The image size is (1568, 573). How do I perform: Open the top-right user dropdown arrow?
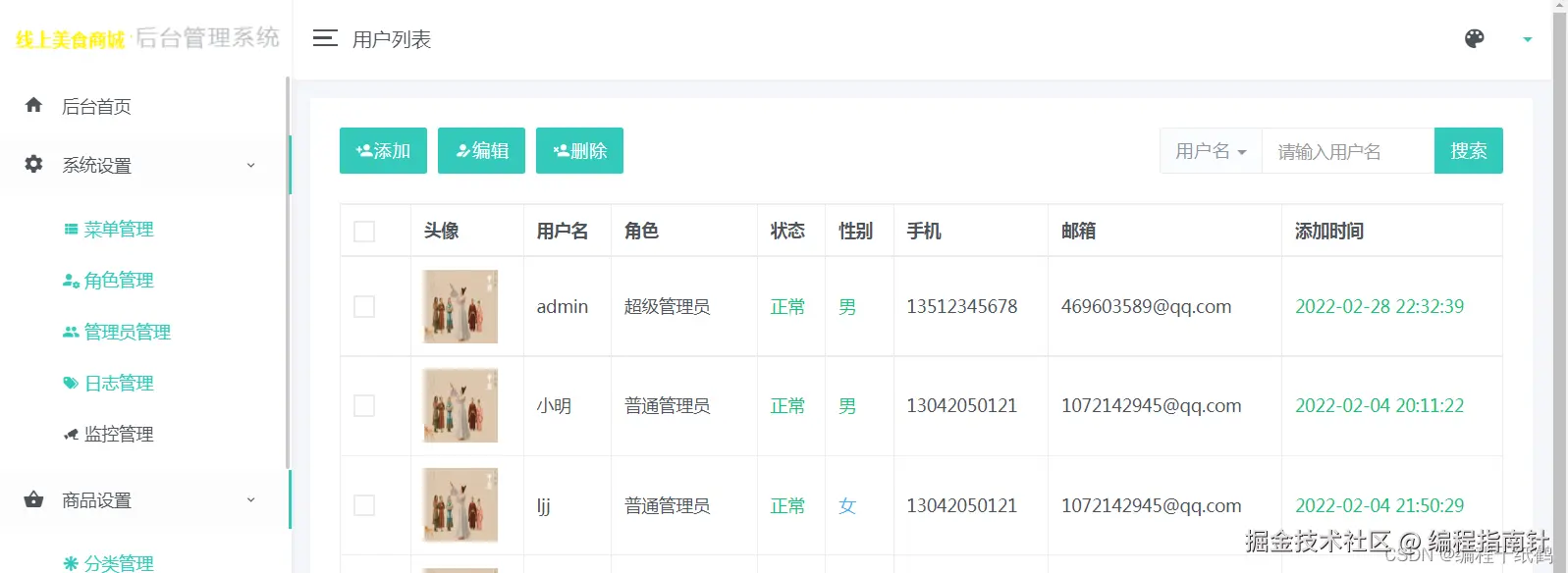coord(1527,39)
